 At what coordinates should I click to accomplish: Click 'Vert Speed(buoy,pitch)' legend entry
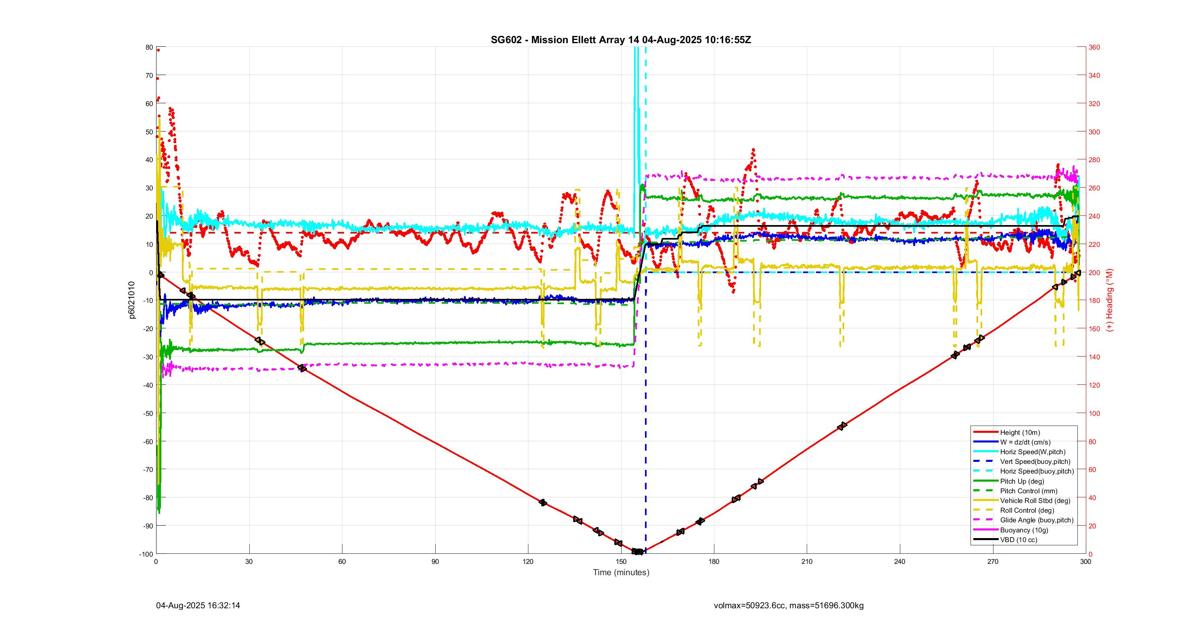click(1036, 461)
